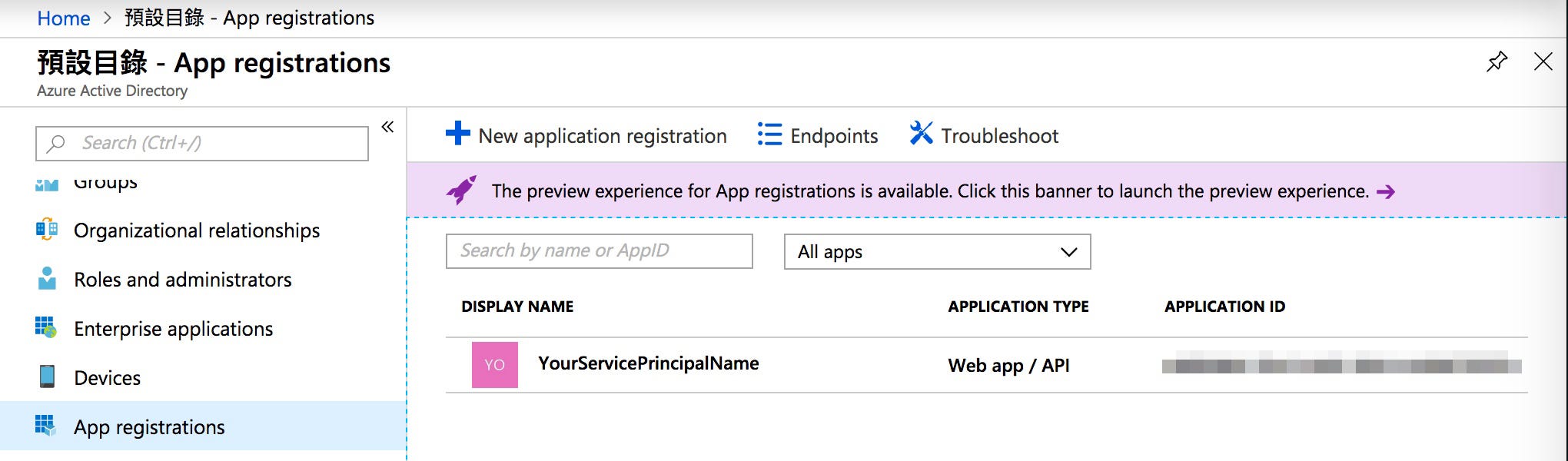Click the breadcrumb App registrations text
Screen dimensions: 1568x461
tap(298, 18)
